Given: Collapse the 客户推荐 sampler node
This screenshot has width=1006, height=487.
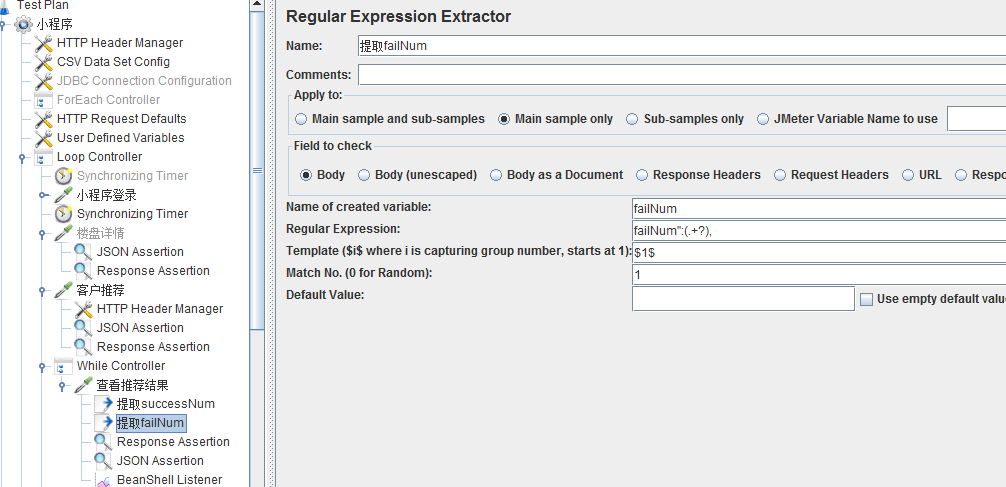Looking at the screenshot, I should point(42,291).
